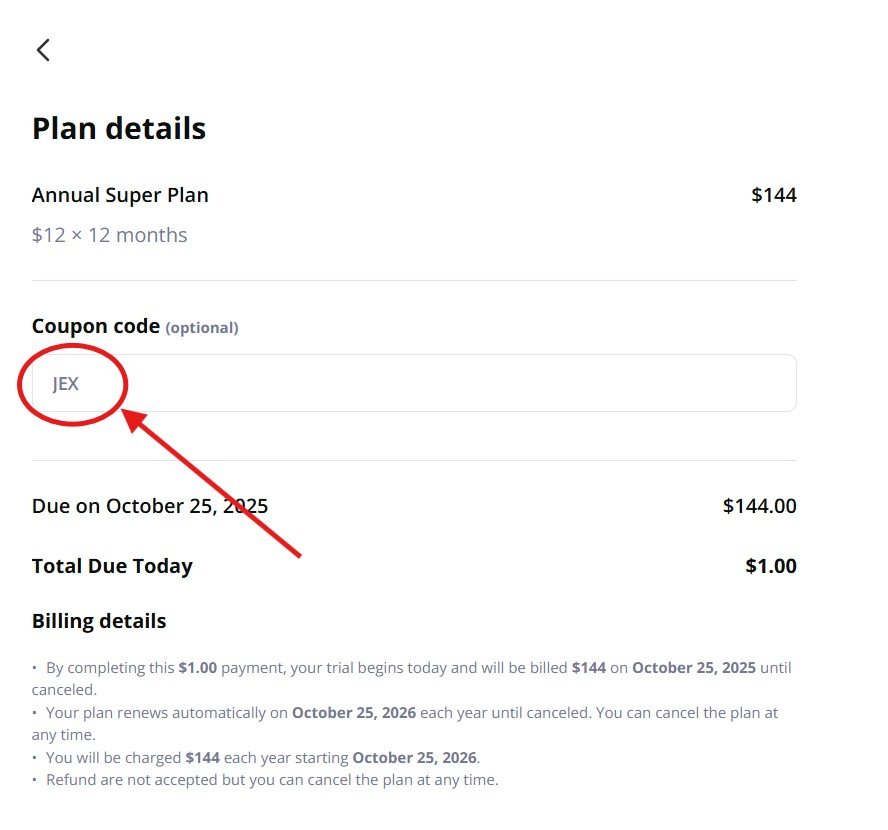
Task: Click the Plan details heading
Action: coord(118,128)
